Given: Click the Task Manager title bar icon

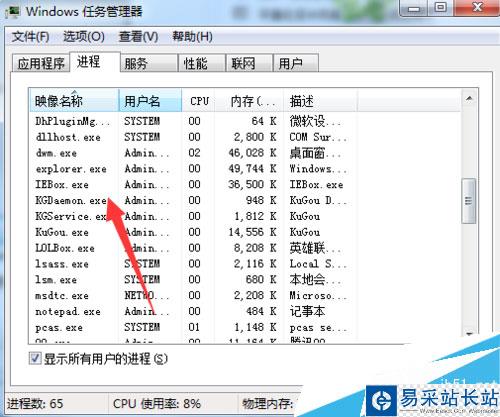Looking at the screenshot, I should point(13,11).
